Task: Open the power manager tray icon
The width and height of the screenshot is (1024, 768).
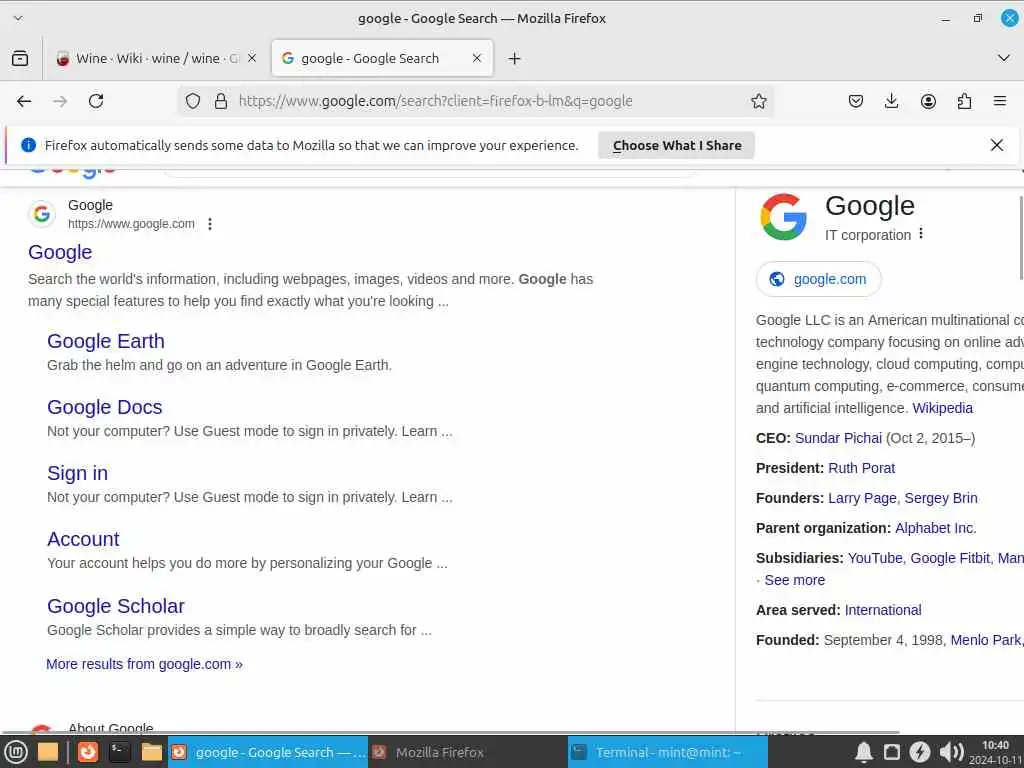Action: [x=920, y=752]
